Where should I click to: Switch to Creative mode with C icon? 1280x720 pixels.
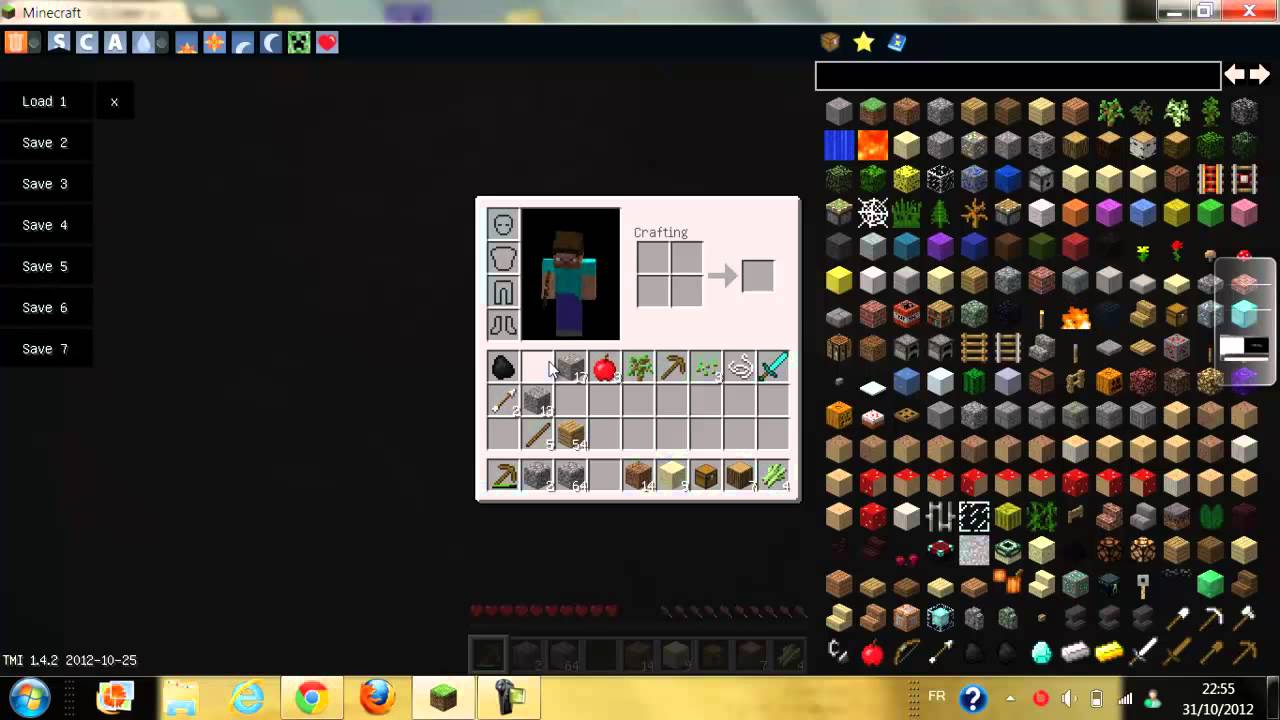[x=87, y=42]
